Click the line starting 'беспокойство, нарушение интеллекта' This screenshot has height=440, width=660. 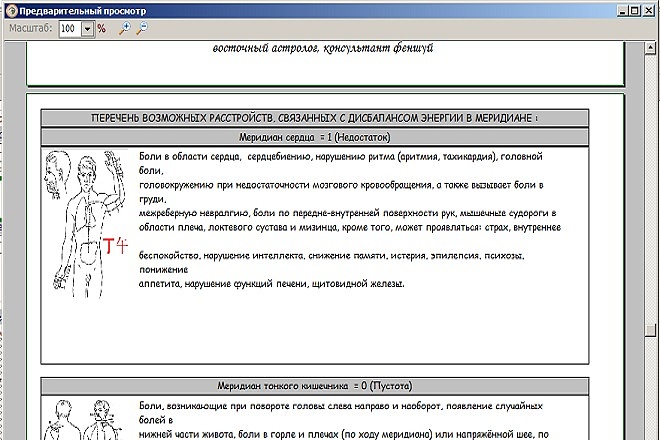coord(332,256)
